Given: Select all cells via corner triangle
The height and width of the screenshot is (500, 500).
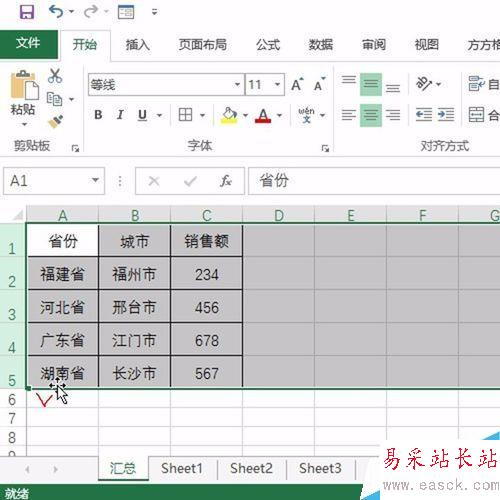Looking at the screenshot, I should (17, 215).
